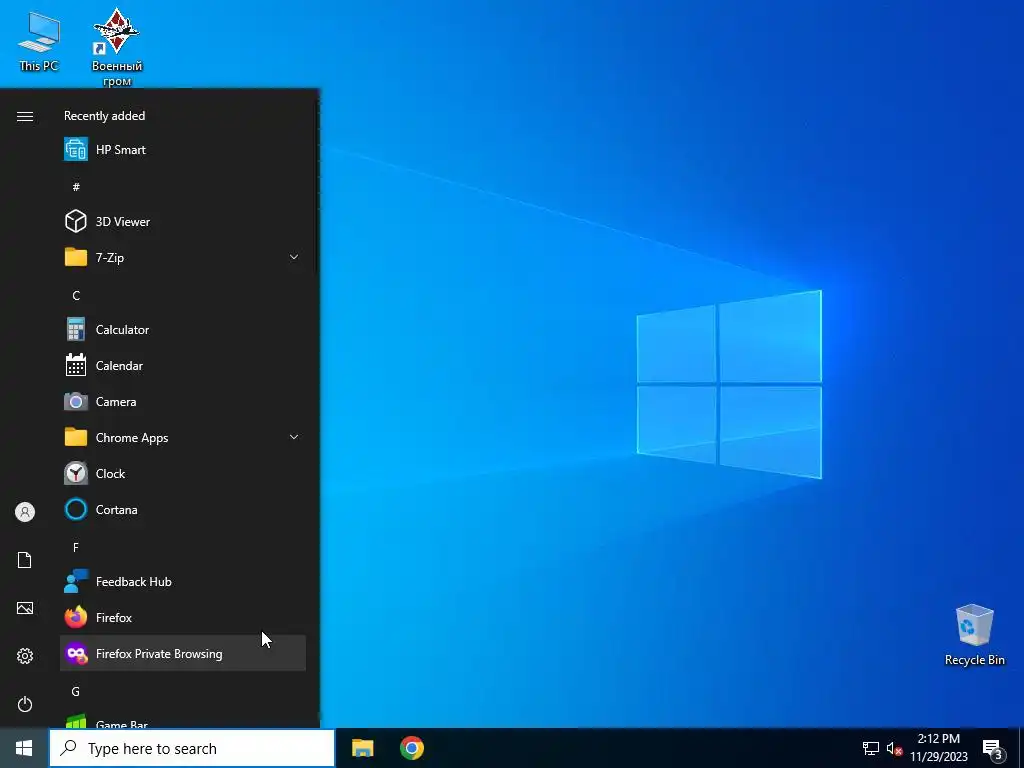Image resolution: width=1024 pixels, height=768 pixels.
Task: Open Pictures from Start sidebar
Action: click(25, 608)
